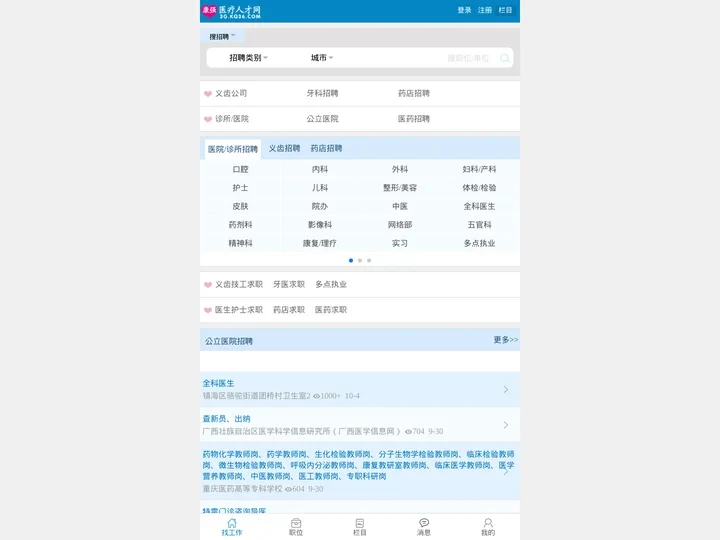720x540 pixels.
Task: Open the 全科医生 job title
Action: [218, 383]
